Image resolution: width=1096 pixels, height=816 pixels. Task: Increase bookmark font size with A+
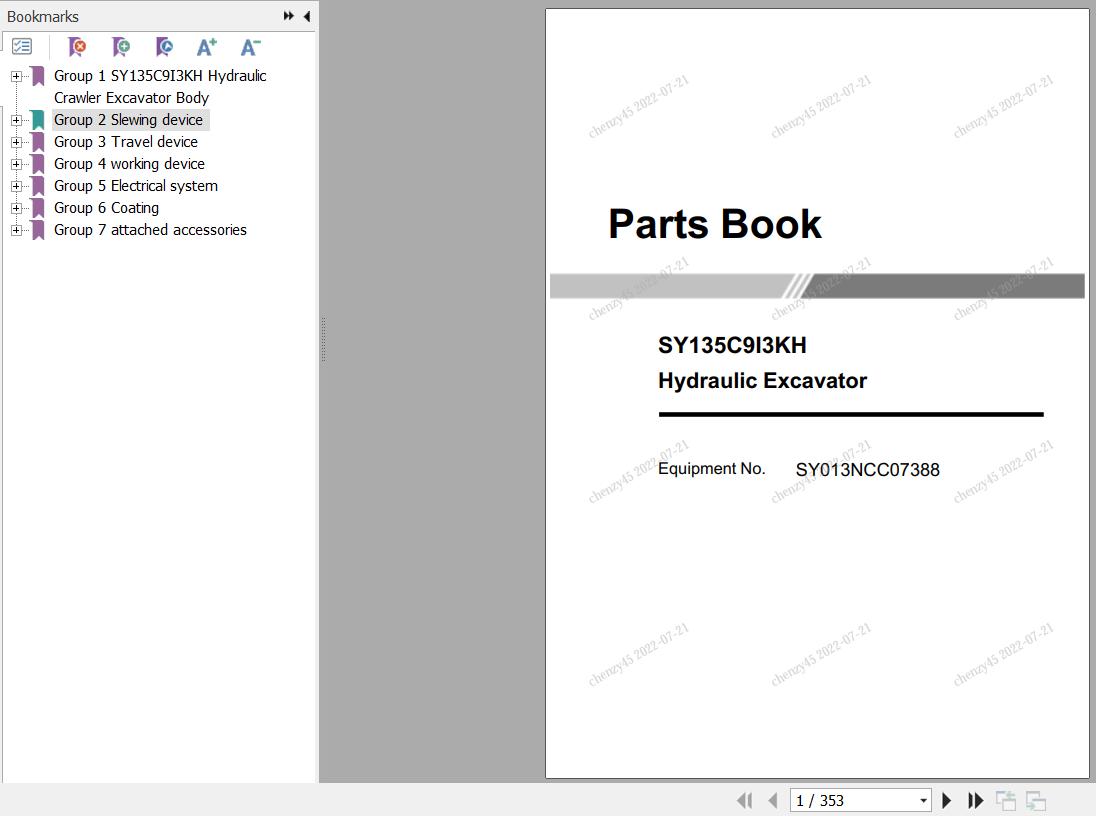tap(207, 47)
